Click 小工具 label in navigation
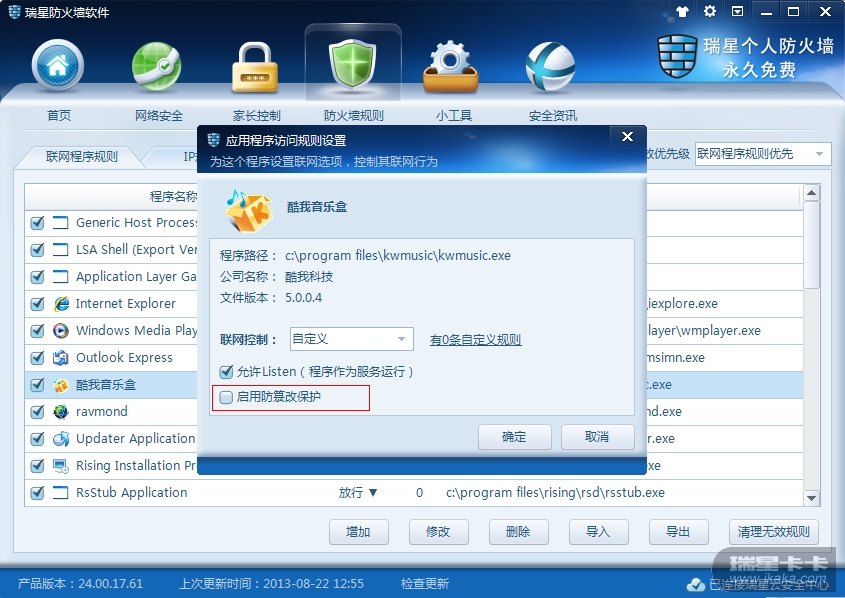The width and height of the screenshot is (845, 598). [454, 115]
